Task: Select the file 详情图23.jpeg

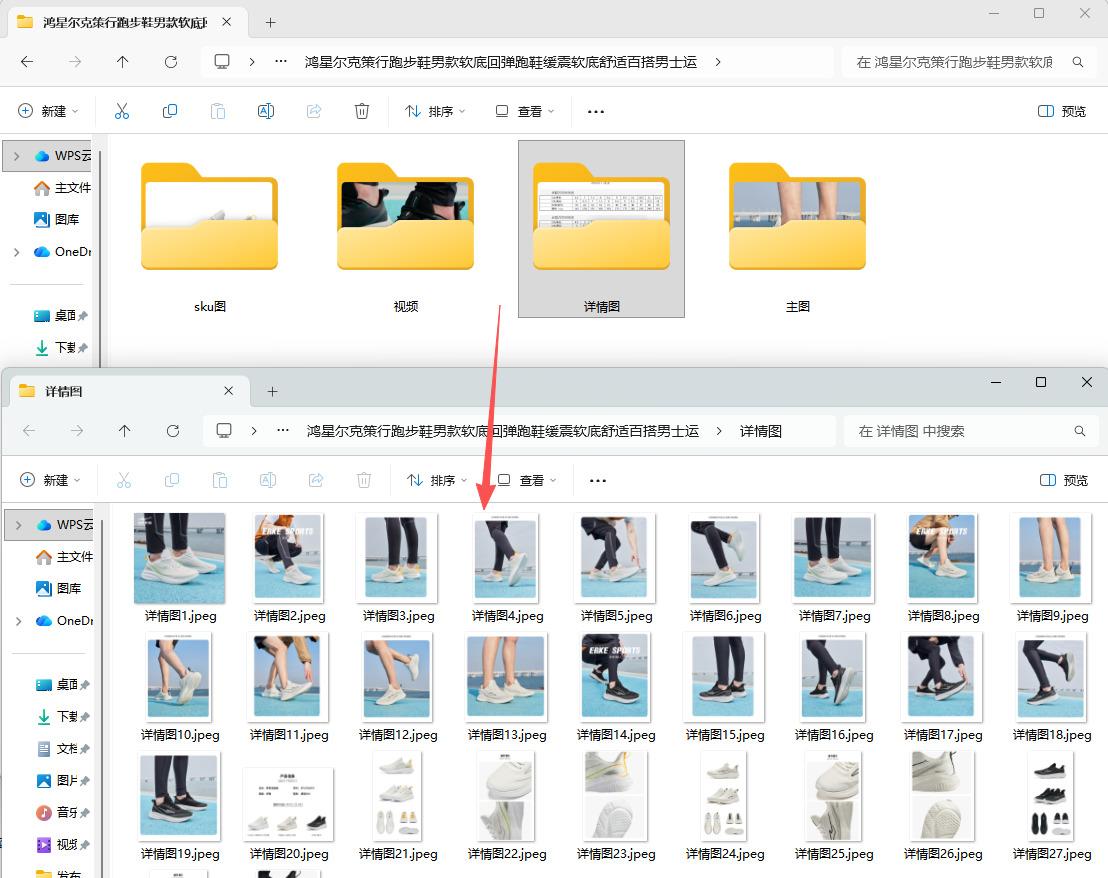Action: coord(615,805)
